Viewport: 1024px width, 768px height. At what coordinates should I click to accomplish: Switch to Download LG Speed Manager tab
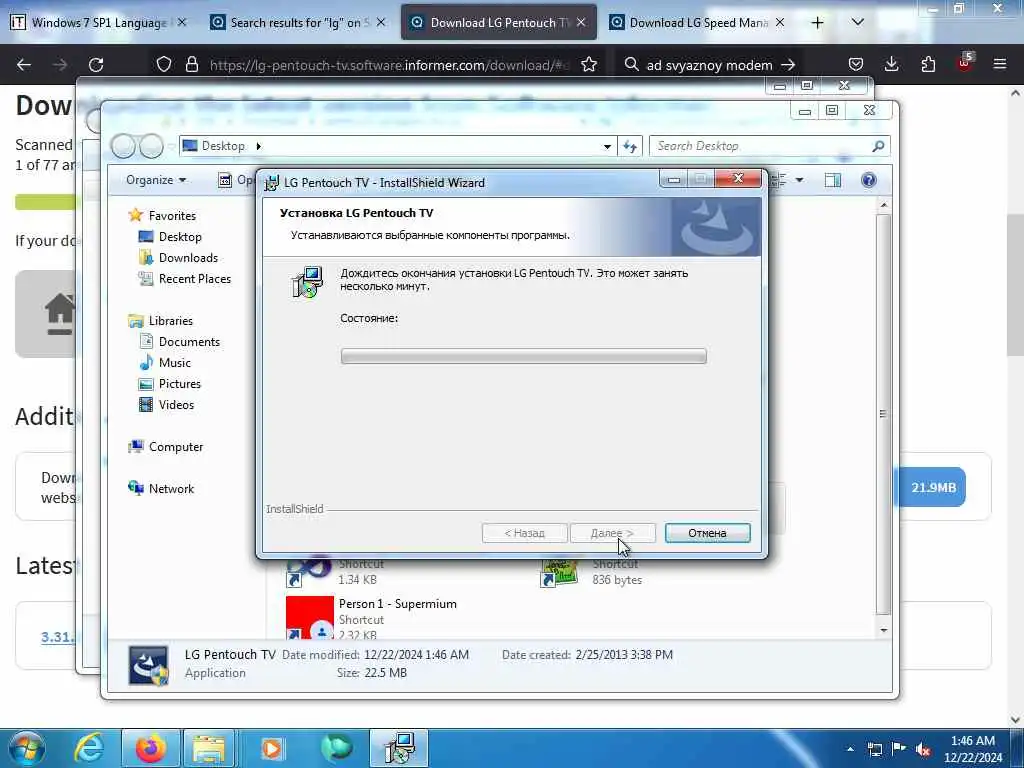(697, 23)
